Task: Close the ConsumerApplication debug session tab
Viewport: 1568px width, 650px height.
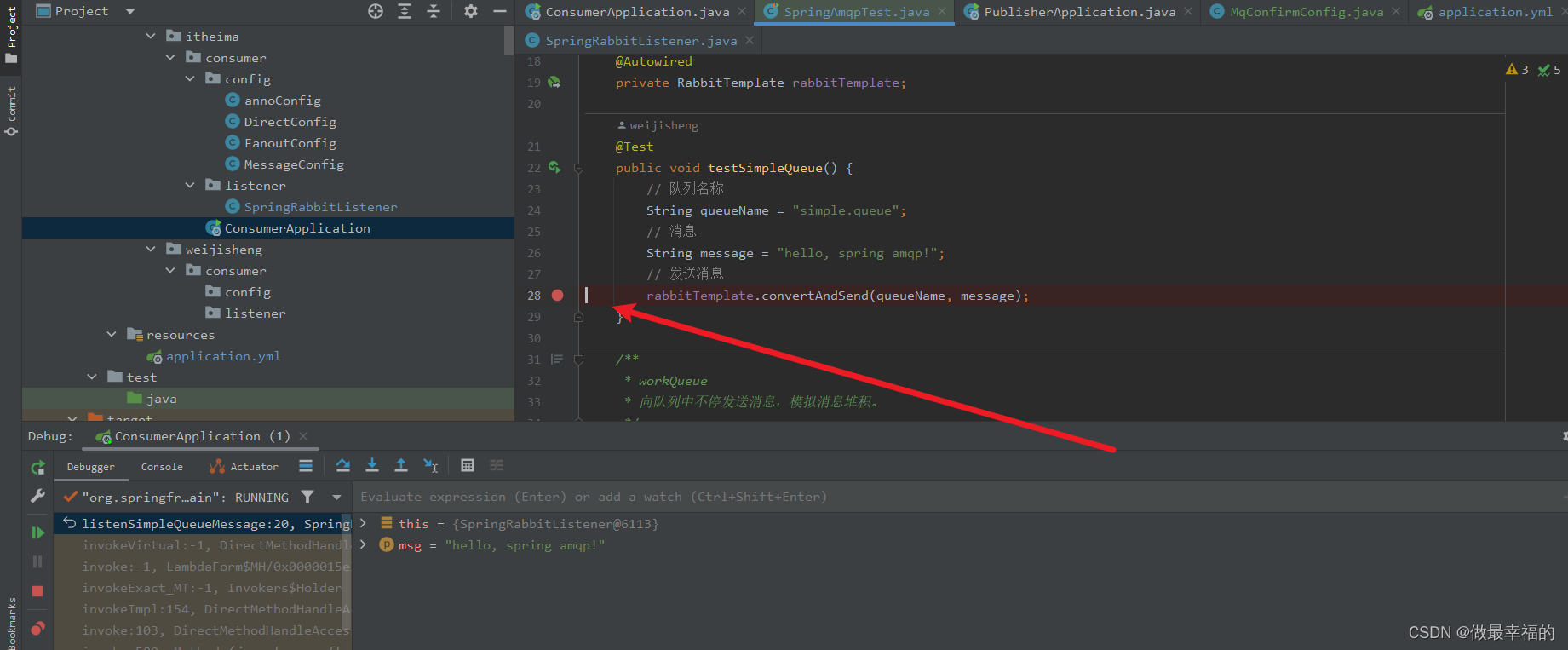Action: pos(303,436)
